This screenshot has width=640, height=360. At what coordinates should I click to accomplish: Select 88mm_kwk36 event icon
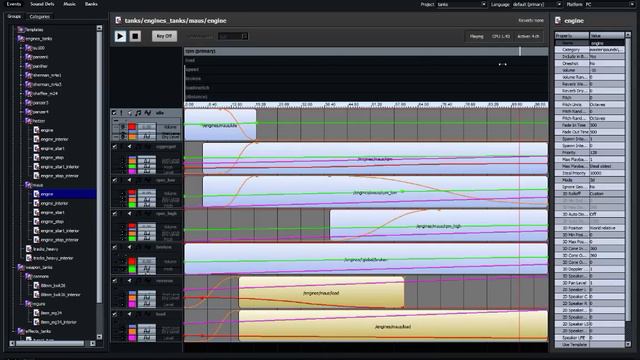[36, 285]
